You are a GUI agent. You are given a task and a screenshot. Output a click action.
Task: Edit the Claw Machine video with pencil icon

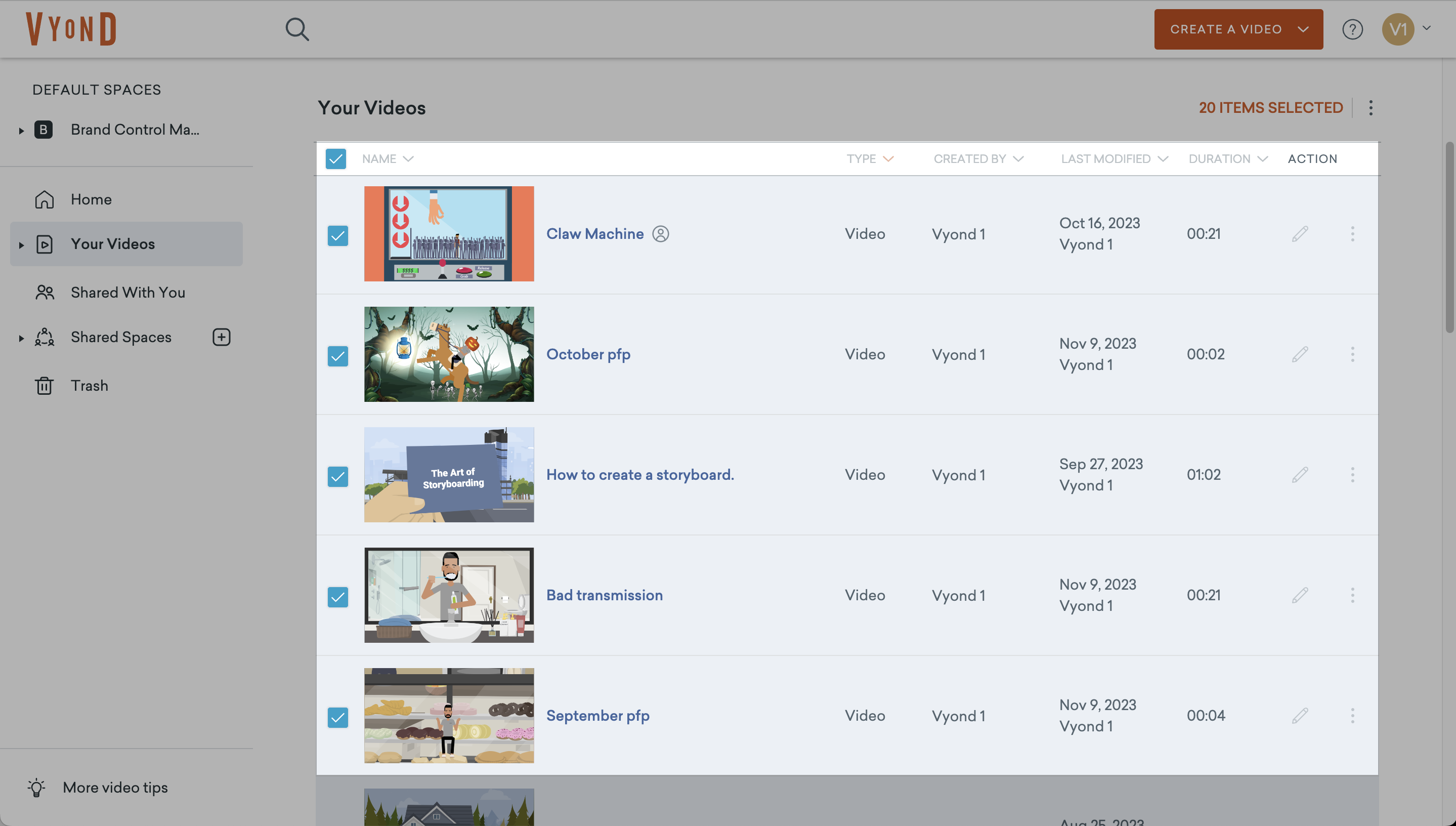coord(1300,233)
